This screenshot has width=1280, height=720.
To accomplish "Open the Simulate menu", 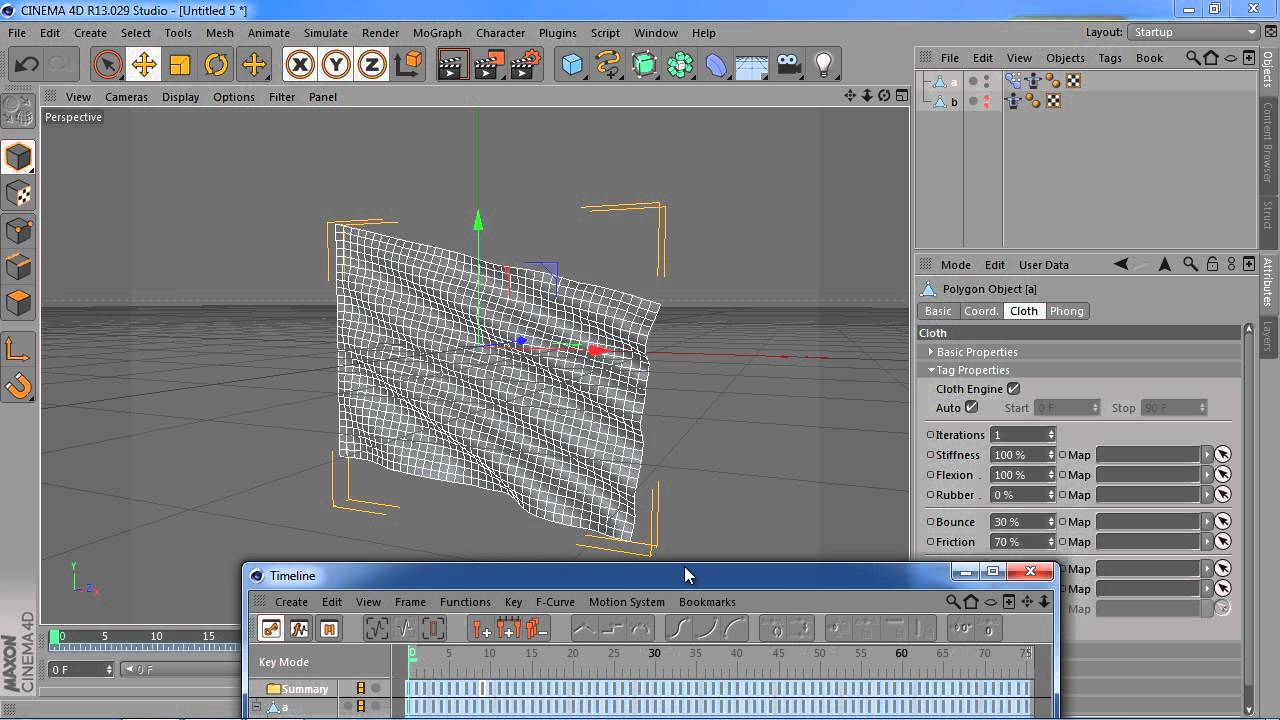I will (x=325, y=33).
